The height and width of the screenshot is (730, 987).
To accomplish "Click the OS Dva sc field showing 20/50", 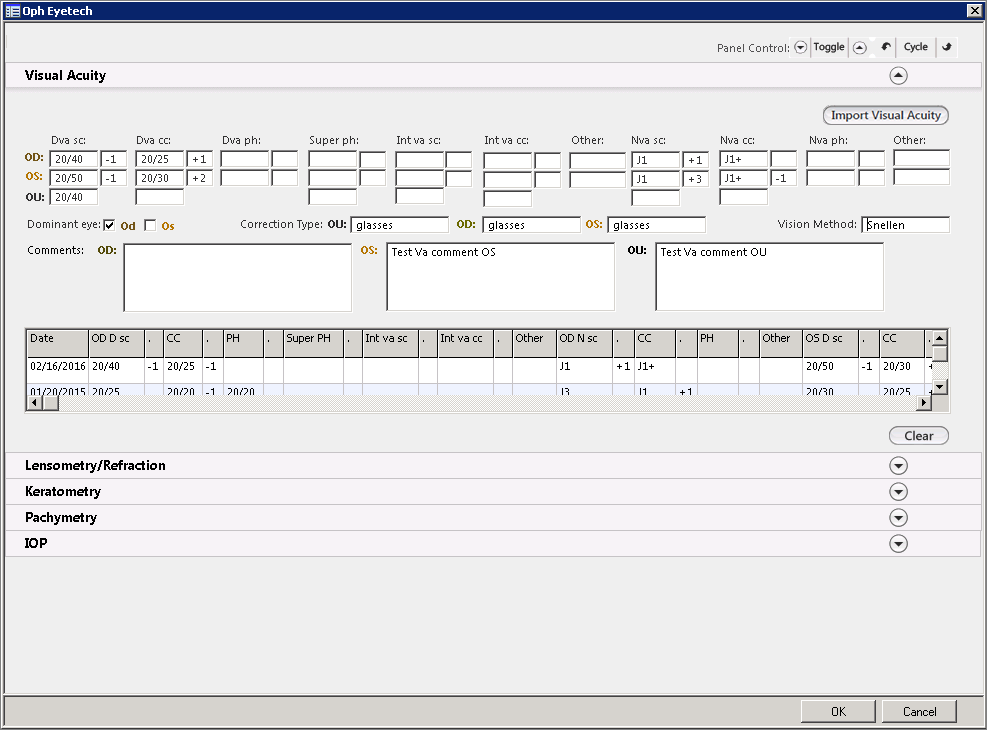I will [74, 178].
